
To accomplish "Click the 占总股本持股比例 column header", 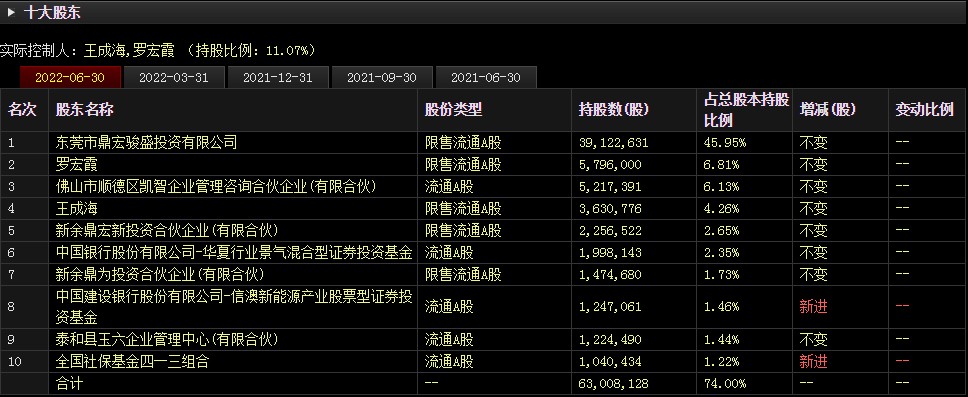I will tap(746, 110).
